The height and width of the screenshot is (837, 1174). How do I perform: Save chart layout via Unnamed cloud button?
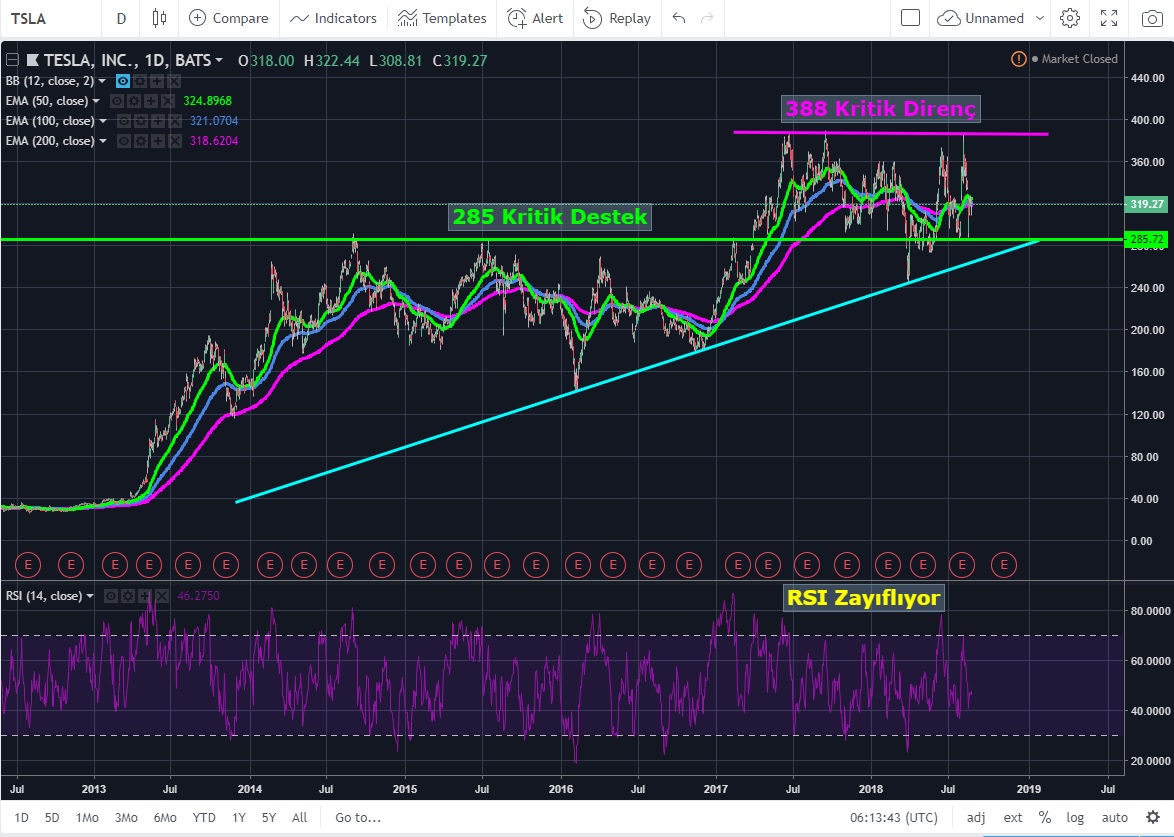(980, 18)
